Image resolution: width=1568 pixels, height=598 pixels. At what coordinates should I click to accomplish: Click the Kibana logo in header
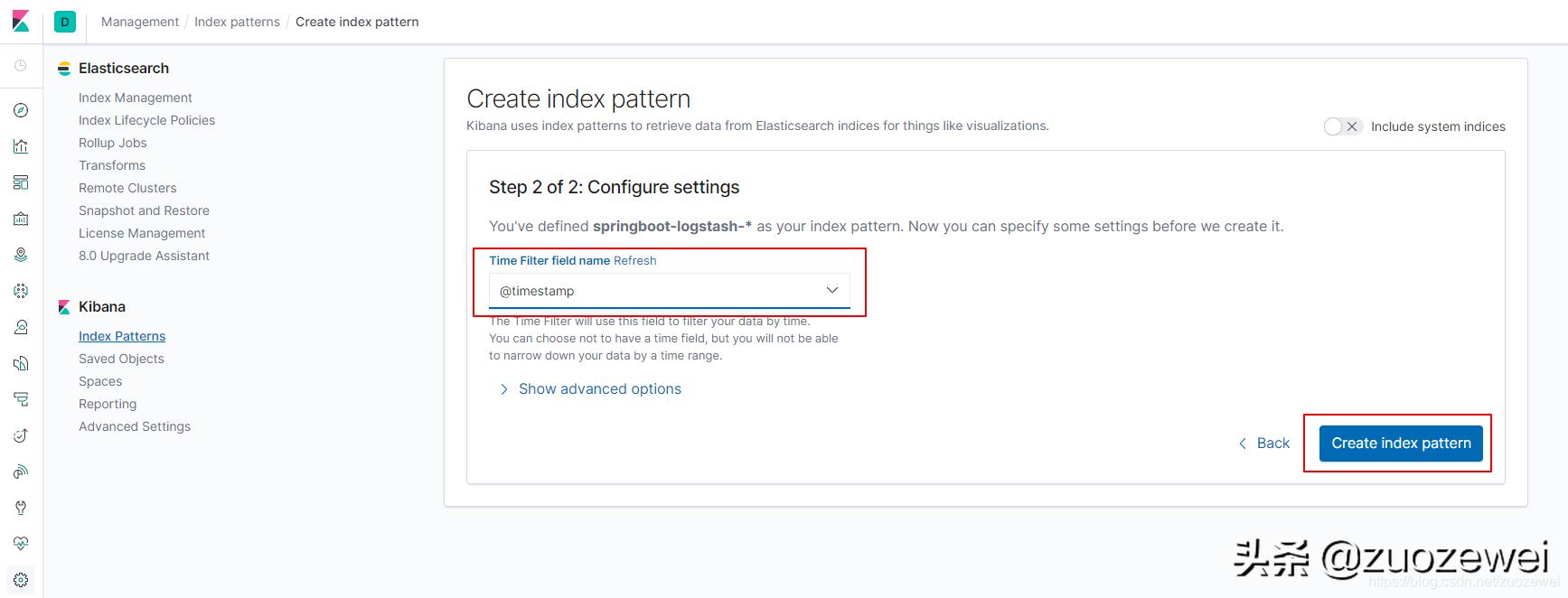pos(21,22)
